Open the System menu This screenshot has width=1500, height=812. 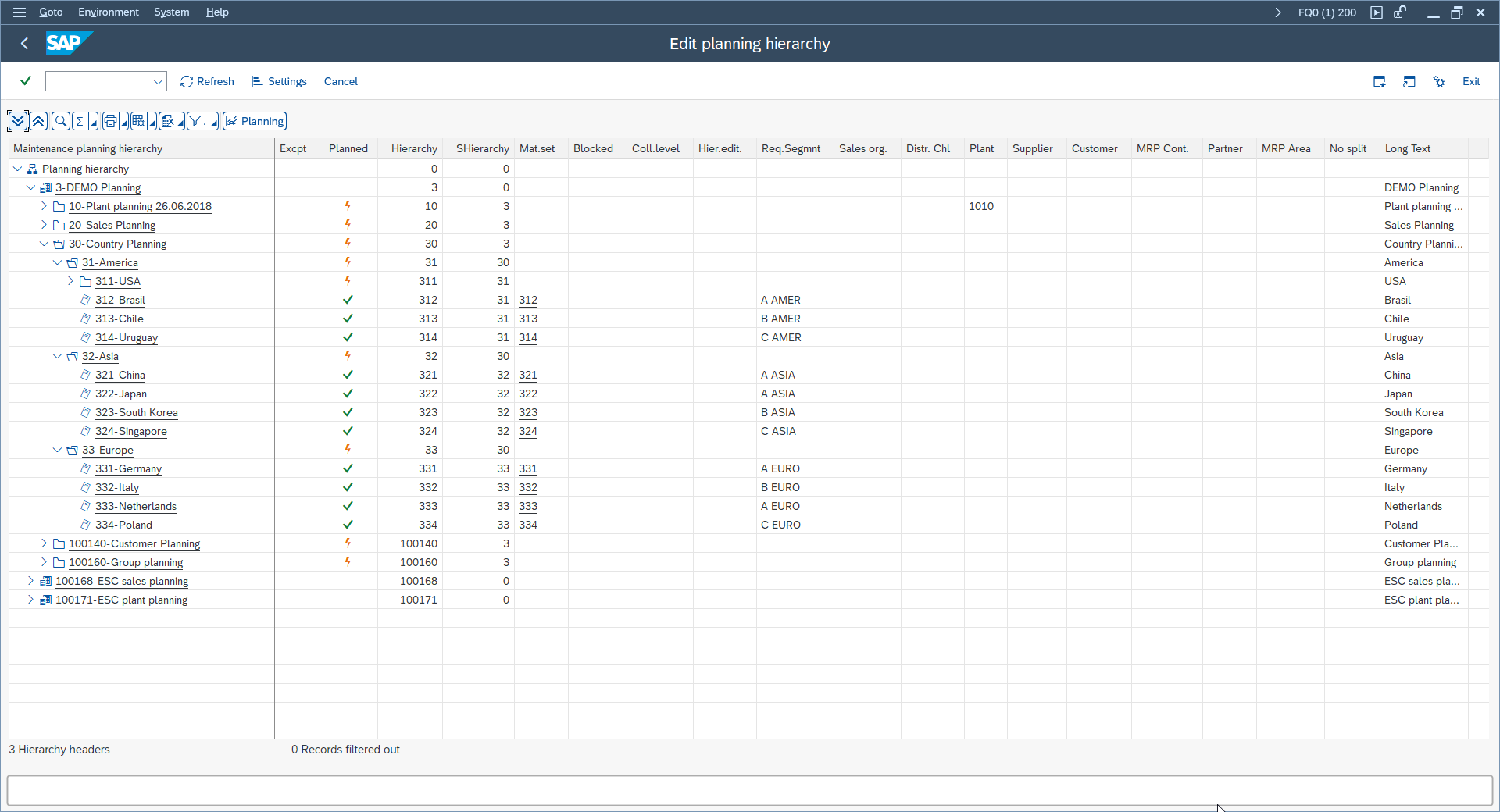click(x=171, y=12)
